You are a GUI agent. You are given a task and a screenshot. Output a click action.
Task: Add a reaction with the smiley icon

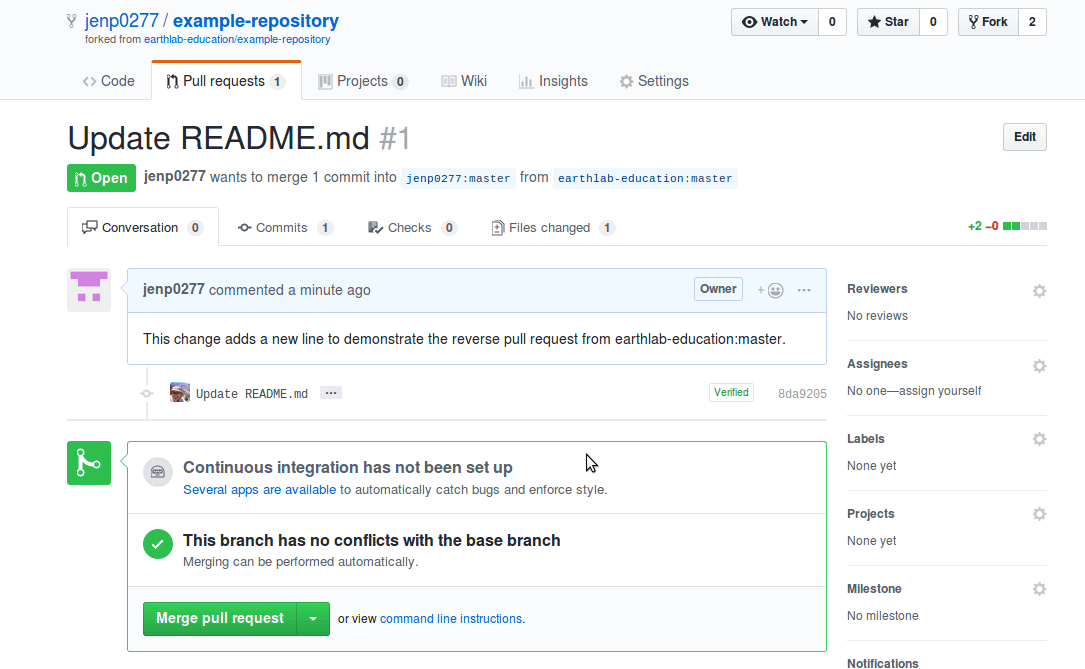point(770,291)
